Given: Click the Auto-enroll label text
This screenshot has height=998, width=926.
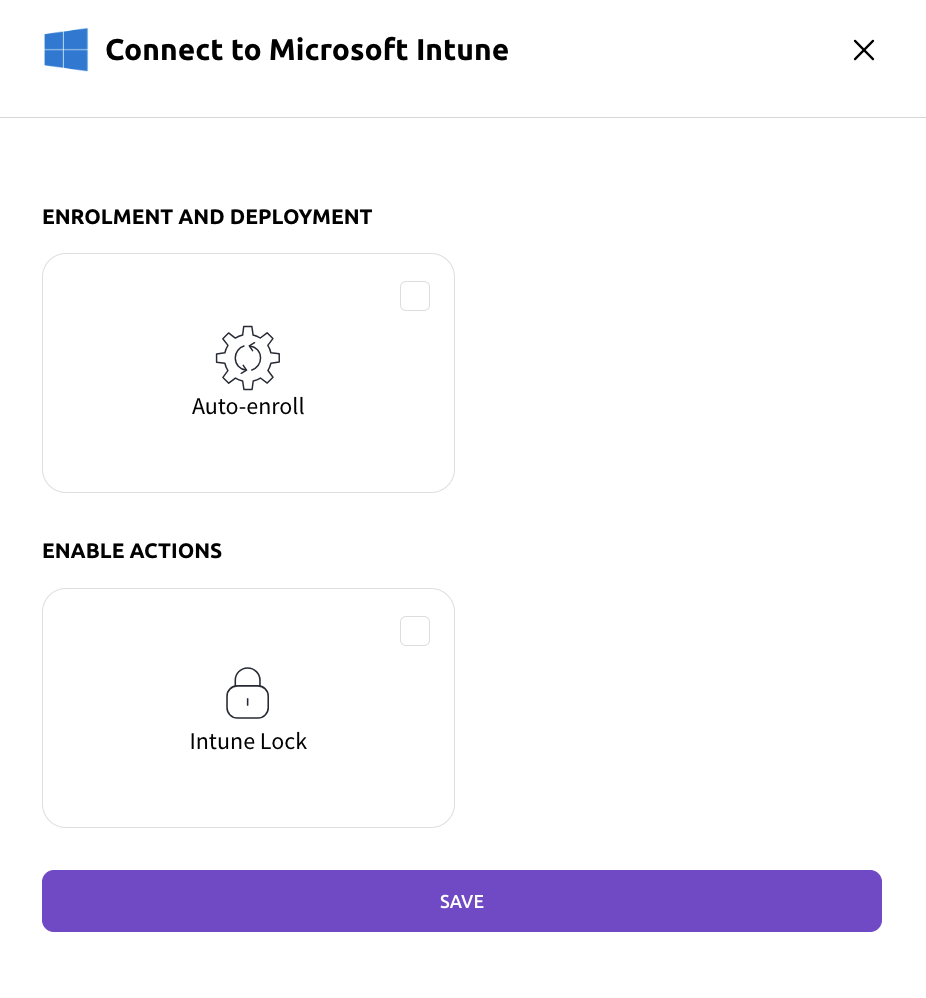Looking at the screenshot, I should pyautogui.click(x=247, y=406).
